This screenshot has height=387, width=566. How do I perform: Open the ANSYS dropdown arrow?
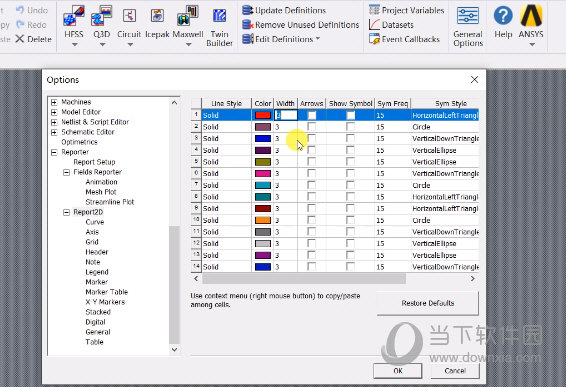532,45
